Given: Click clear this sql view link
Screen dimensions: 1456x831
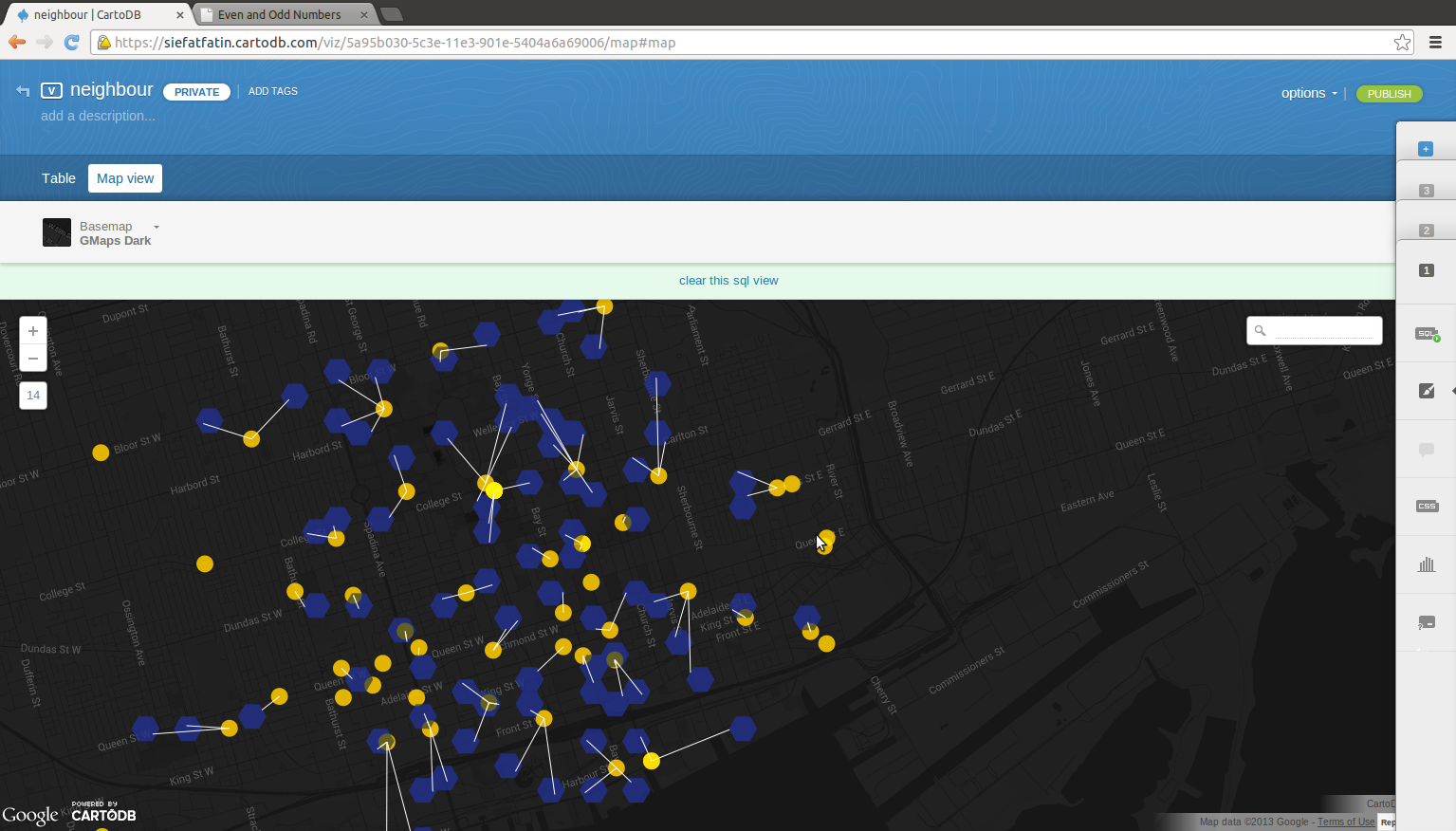Looking at the screenshot, I should pos(728,281).
